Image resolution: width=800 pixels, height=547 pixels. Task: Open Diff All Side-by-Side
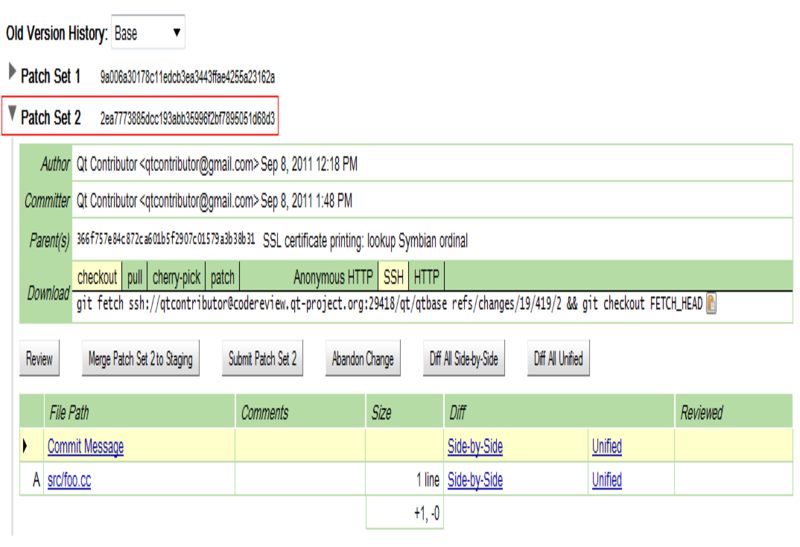click(463, 359)
